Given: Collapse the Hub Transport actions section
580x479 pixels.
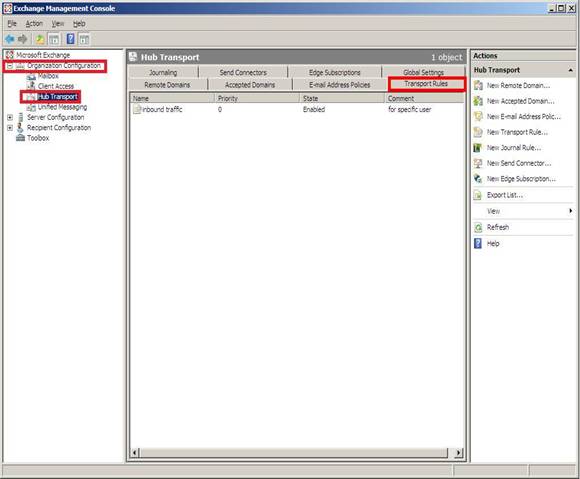Looking at the screenshot, I should 570,70.
